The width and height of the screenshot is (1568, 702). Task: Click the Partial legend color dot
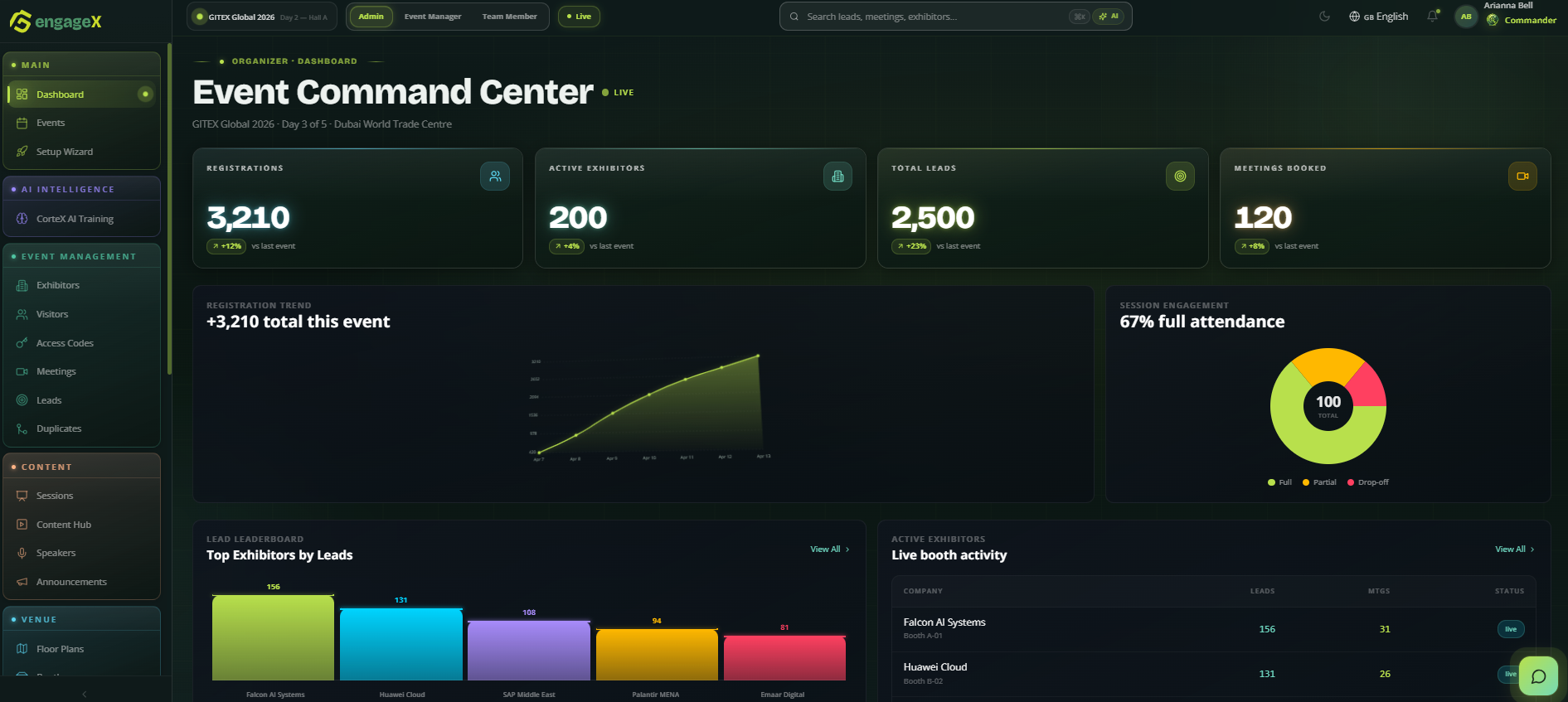click(x=1306, y=482)
